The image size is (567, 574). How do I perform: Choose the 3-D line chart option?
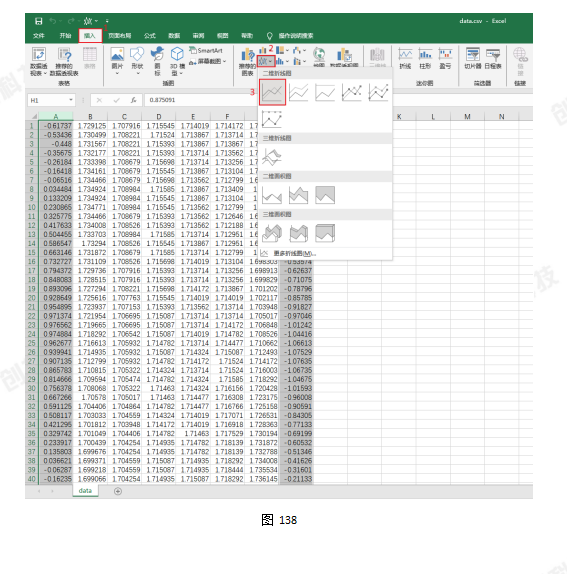click(x=272, y=157)
